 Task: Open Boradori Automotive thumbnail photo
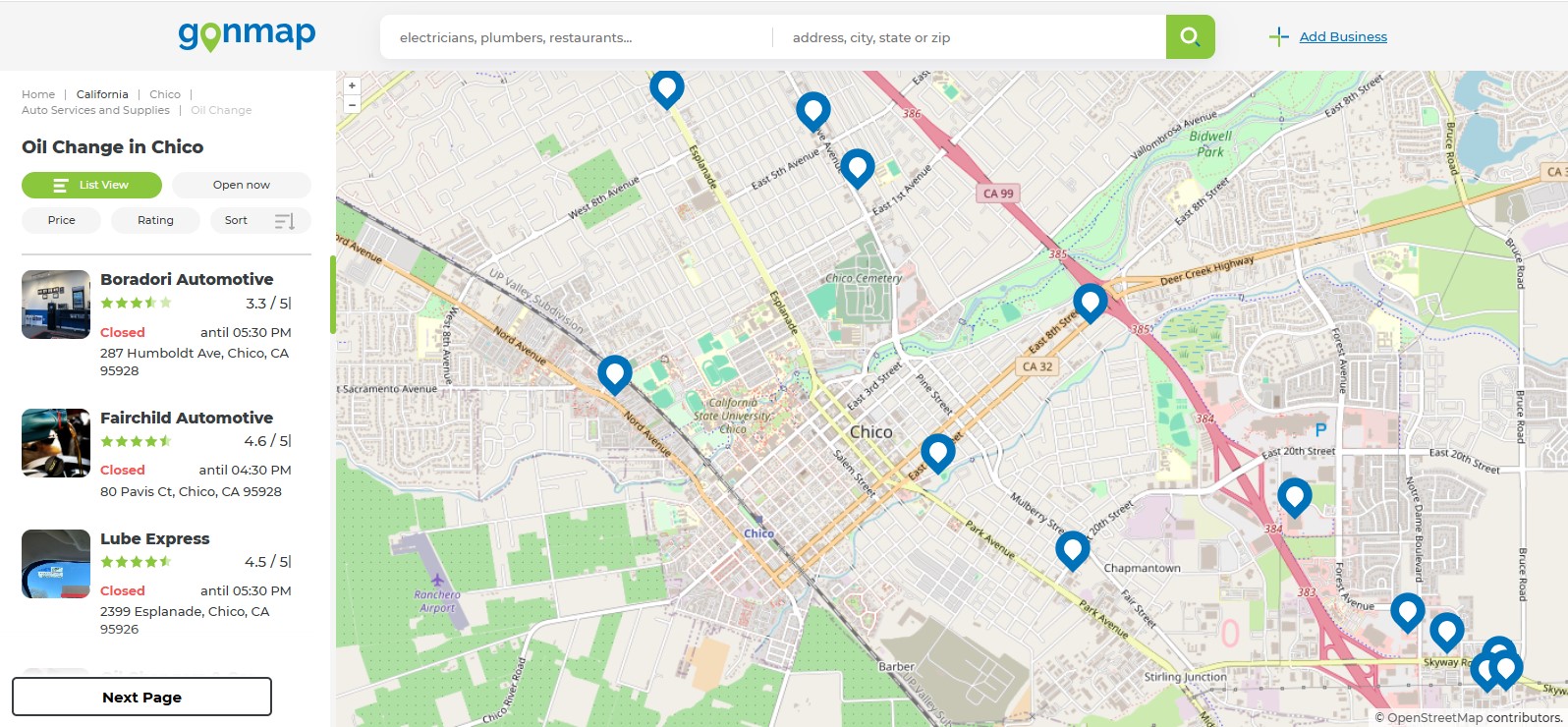[x=56, y=305]
